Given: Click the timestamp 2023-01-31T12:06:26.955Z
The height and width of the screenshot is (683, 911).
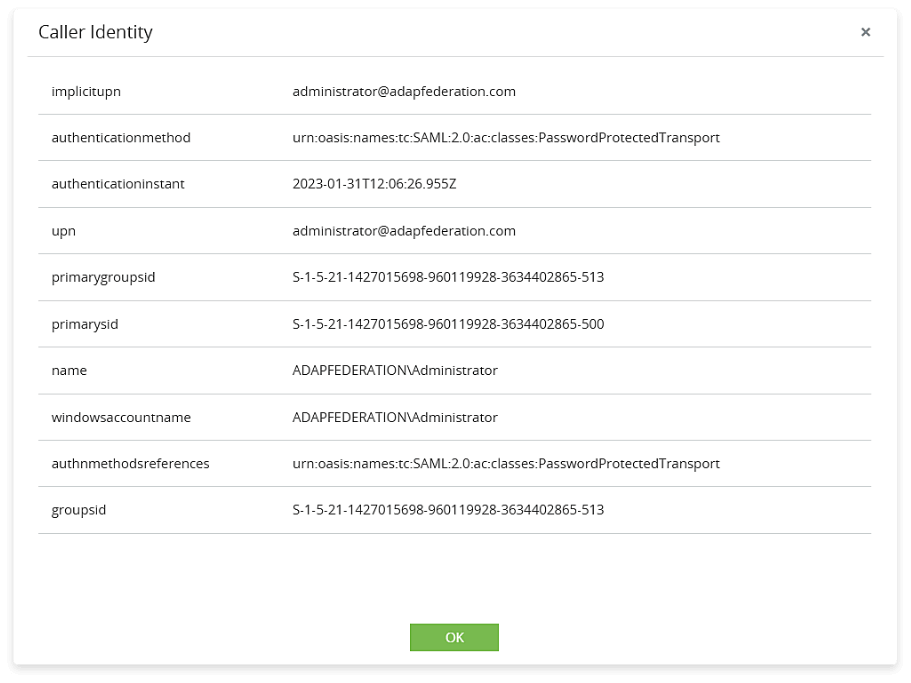Looking at the screenshot, I should click(x=374, y=184).
